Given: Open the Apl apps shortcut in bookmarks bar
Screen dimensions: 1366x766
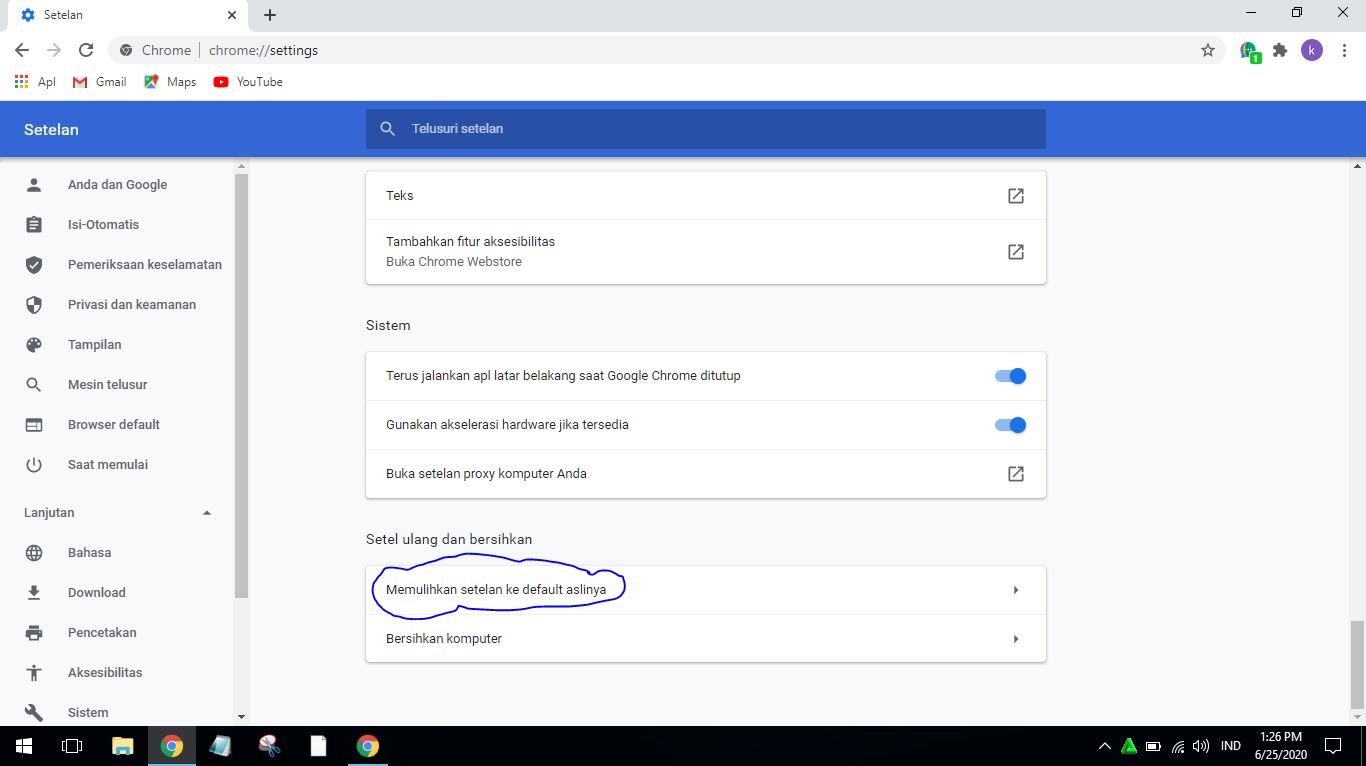Looking at the screenshot, I should (x=35, y=82).
